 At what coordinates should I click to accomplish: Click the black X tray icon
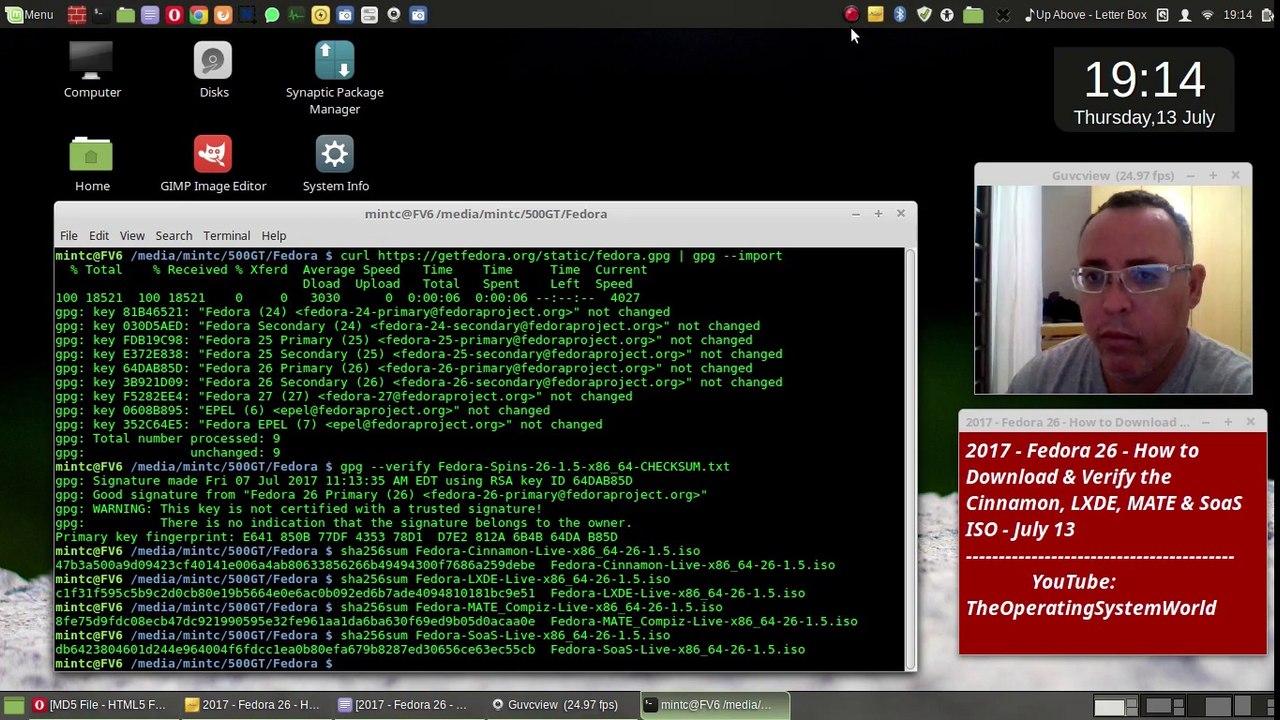tap(1003, 14)
